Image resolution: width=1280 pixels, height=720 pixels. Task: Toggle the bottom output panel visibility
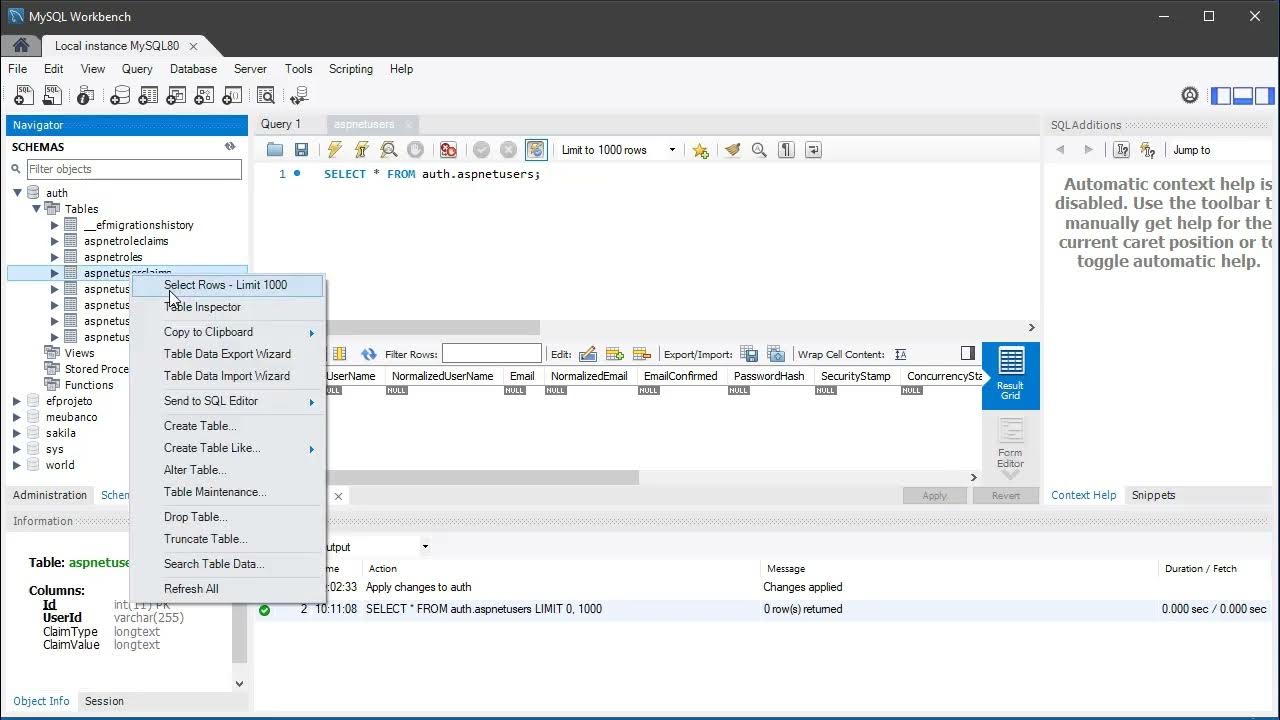pyautogui.click(x=1243, y=96)
